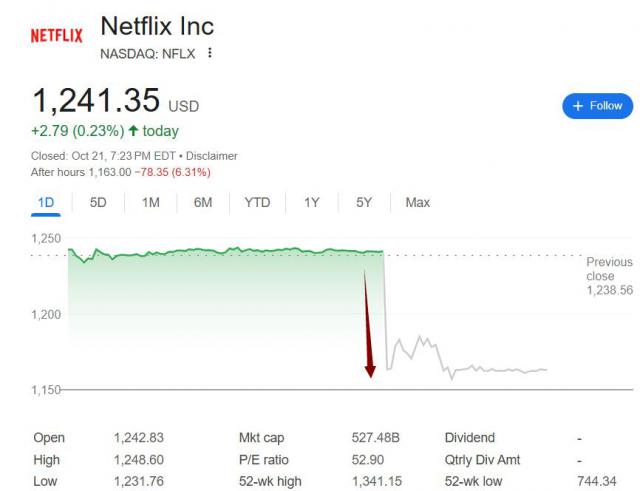Click the P/E ratio label
Viewport: 640px width, 491px height.
(x=263, y=460)
